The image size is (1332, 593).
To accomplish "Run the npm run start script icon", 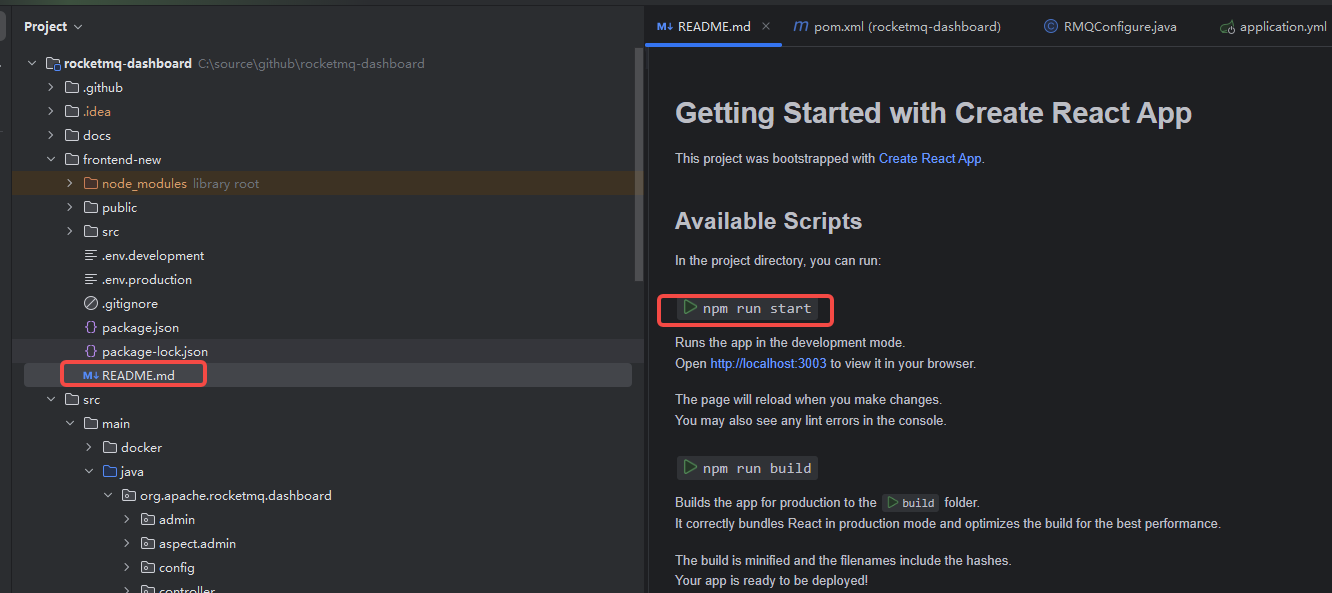I will pyautogui.click(x=689, y=308).
